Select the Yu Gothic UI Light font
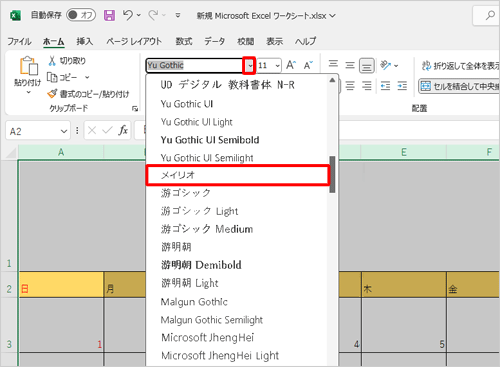Screen dimensions: 500x367 (x=237, y=122)
